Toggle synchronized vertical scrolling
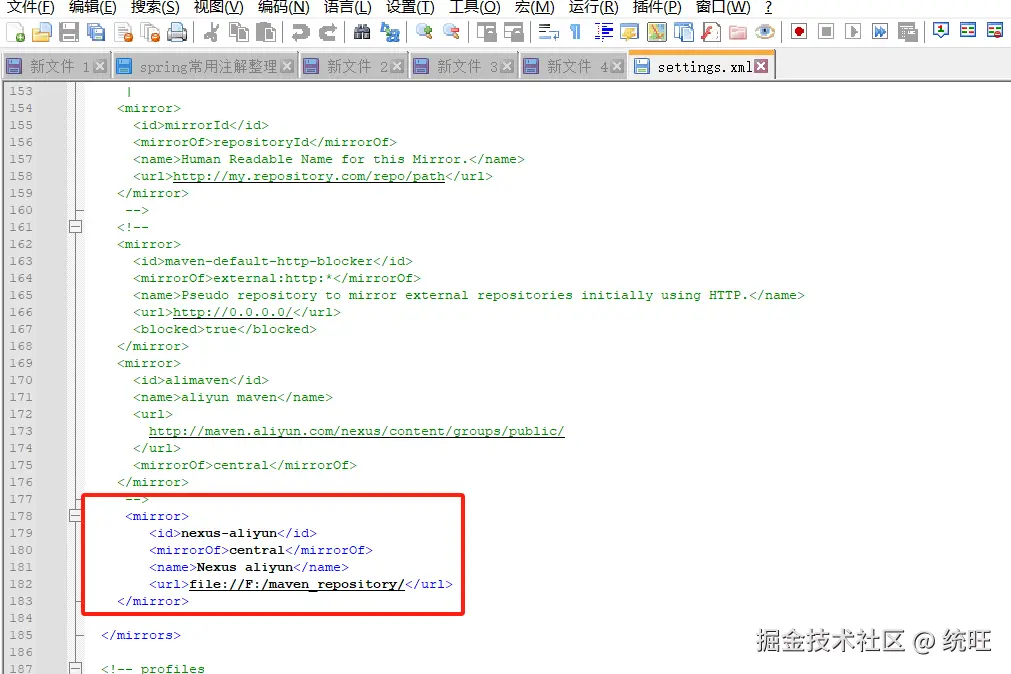This screenshot has height=674, width=1011. click(x=486, y=32)
